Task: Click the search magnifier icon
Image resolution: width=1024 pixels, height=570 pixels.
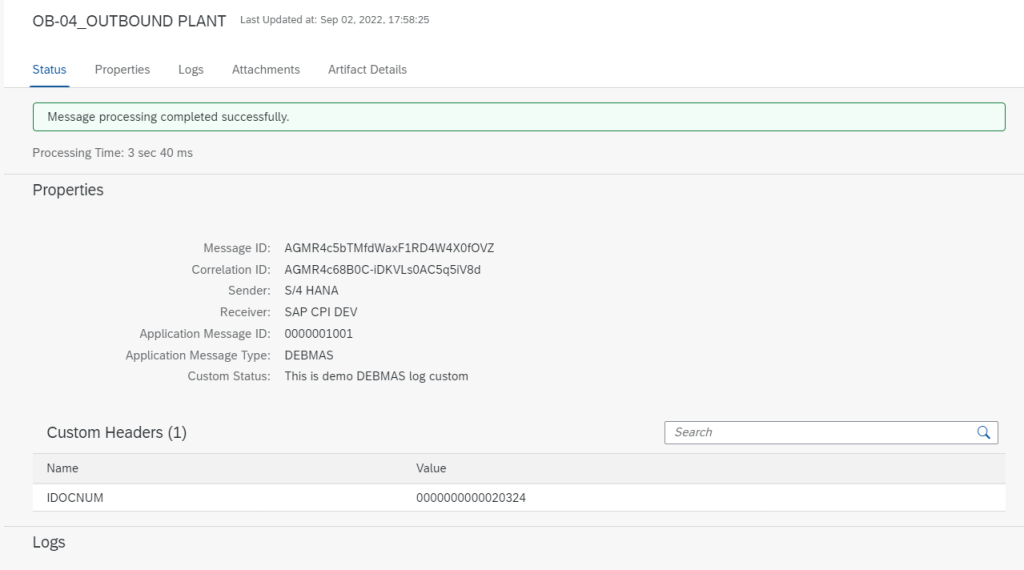Action: tap(983, 432)
